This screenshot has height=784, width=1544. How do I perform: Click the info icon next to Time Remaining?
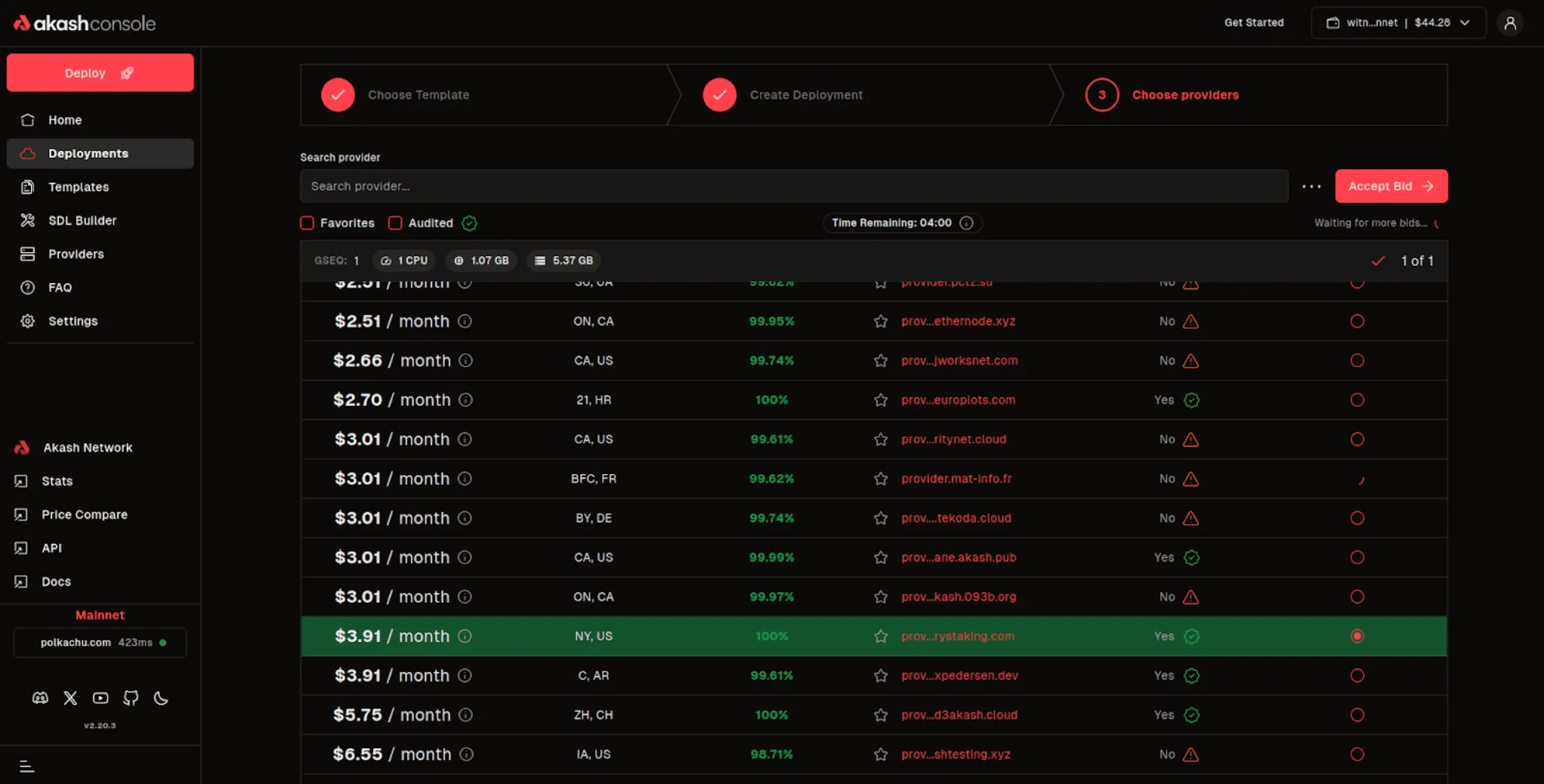966,223
